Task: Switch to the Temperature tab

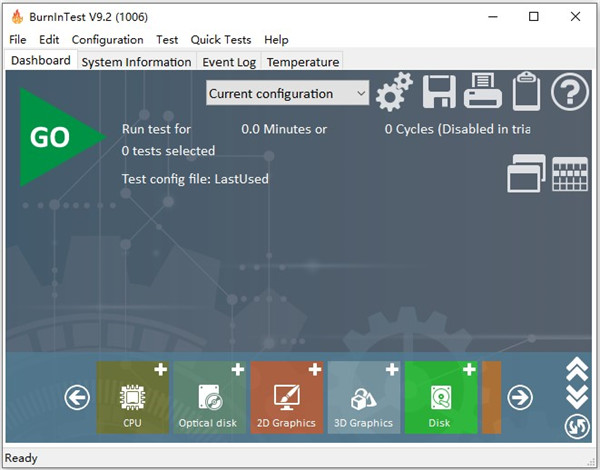Action: click(x=303, y=62)
